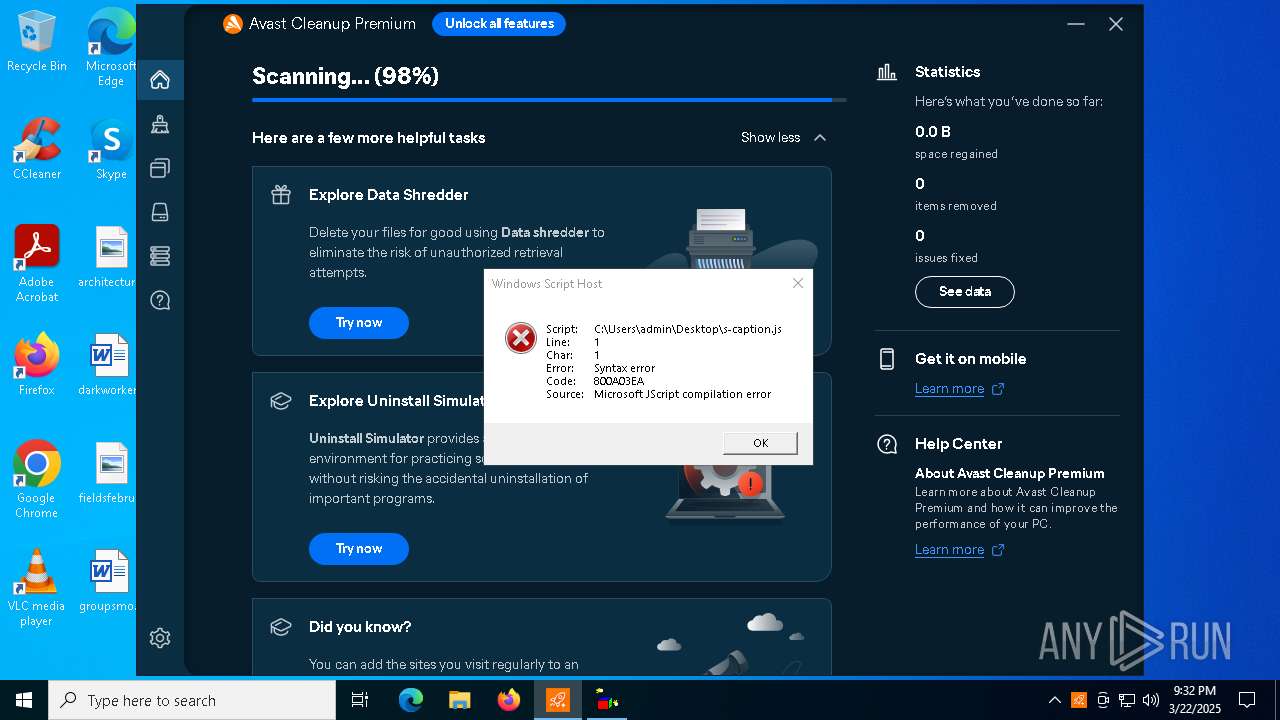Open Google Chrome desktop icon

coord(37,480)
